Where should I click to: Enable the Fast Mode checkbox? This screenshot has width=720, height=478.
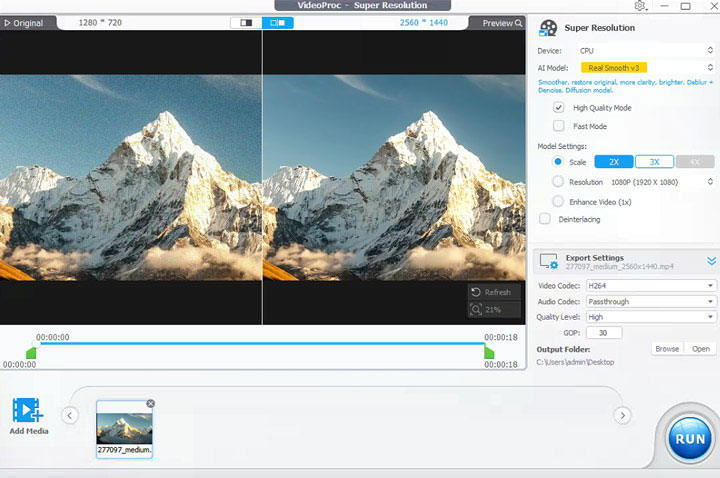coord(558,126)
